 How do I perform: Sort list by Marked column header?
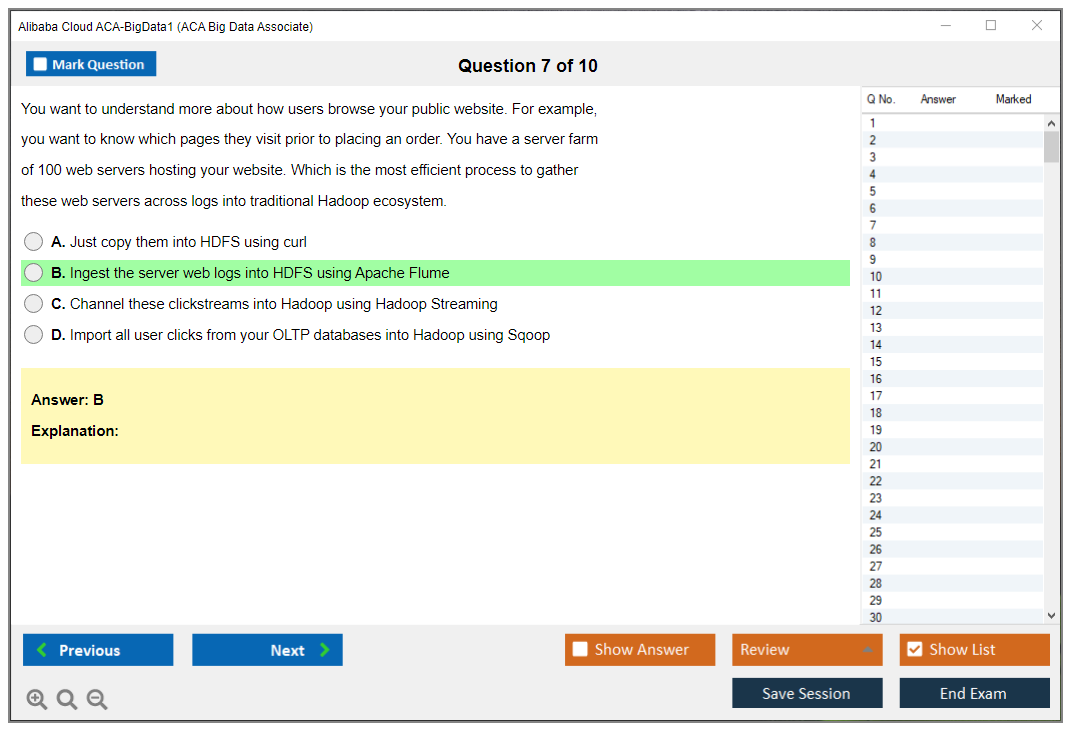tap(1013, 99)
